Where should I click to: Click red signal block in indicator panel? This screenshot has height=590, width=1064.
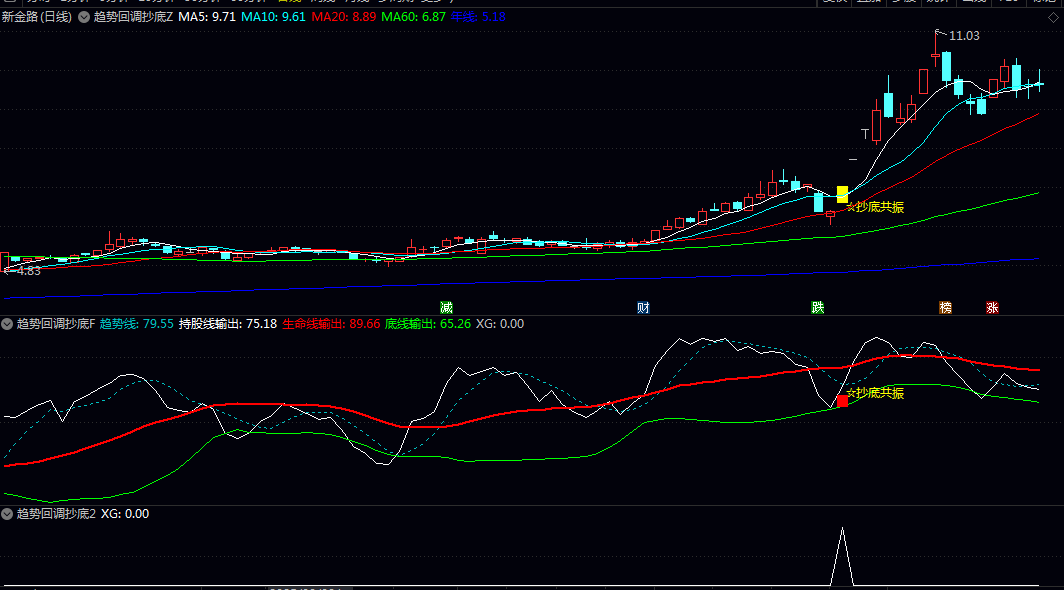(x=842, y=401)
